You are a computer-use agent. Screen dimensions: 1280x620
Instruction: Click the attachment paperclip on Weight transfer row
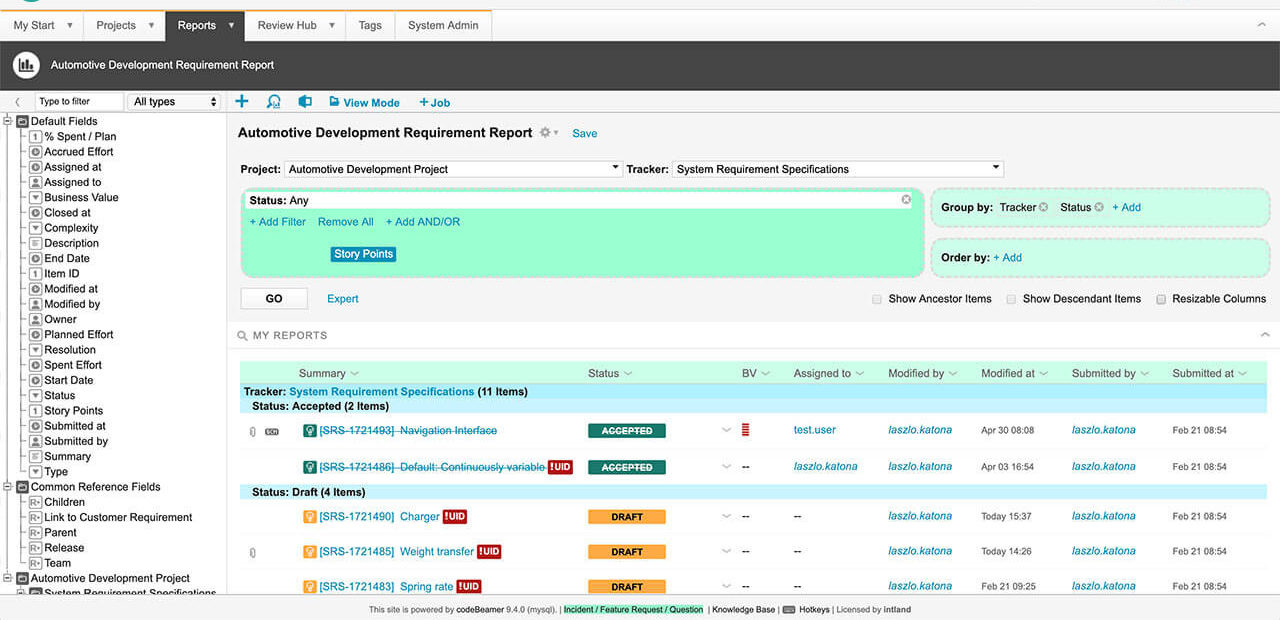252,552
